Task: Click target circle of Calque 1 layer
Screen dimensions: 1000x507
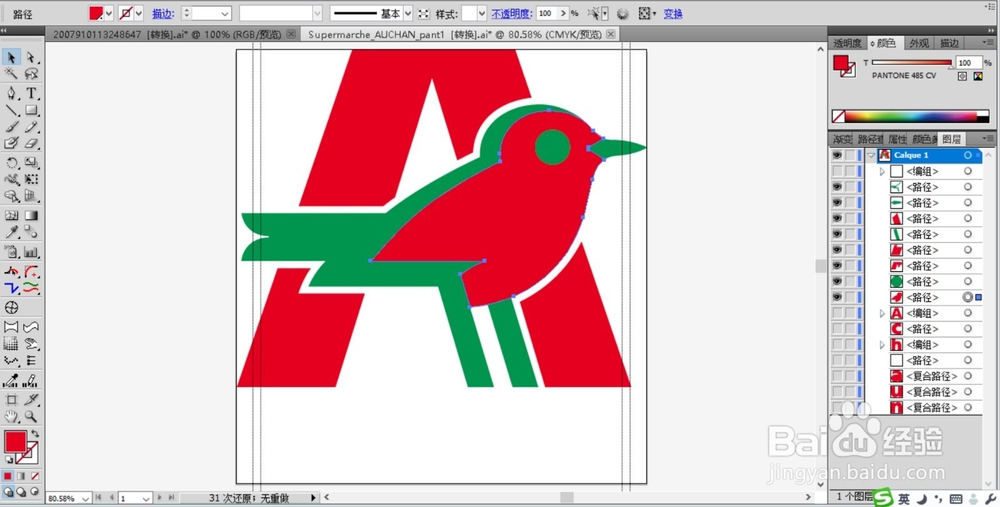Action: tap(967, 155)
